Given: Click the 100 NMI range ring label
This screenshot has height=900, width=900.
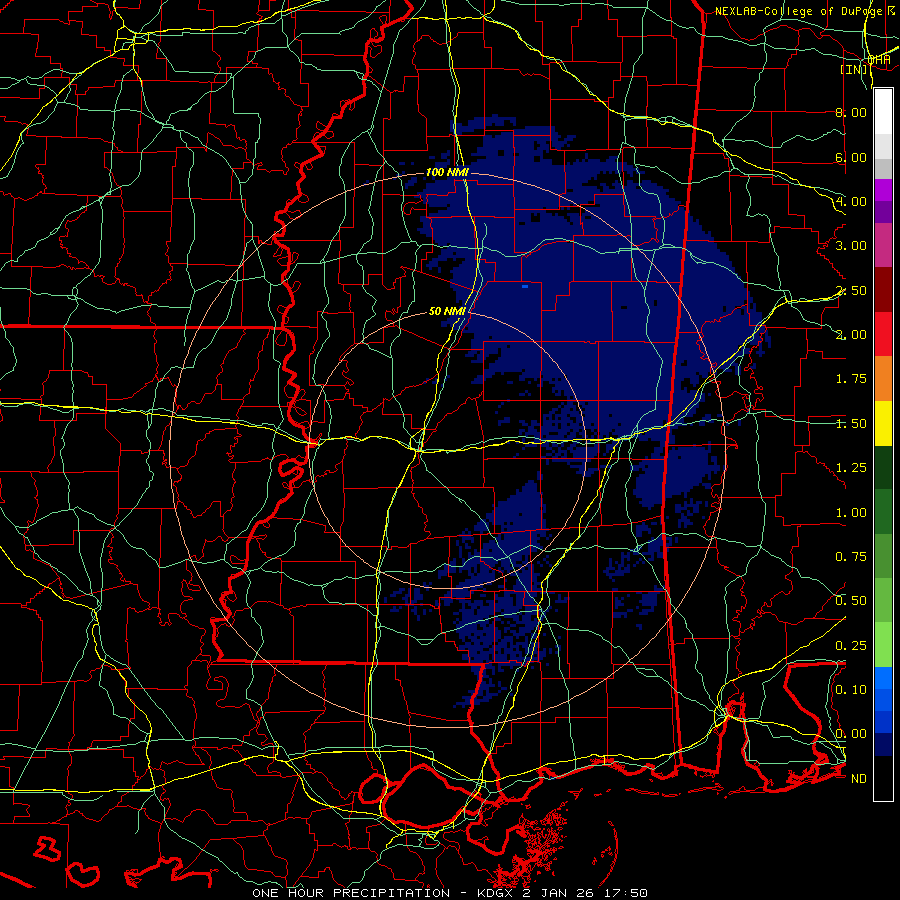Looking at the screenshot, I should click(447, 172).
